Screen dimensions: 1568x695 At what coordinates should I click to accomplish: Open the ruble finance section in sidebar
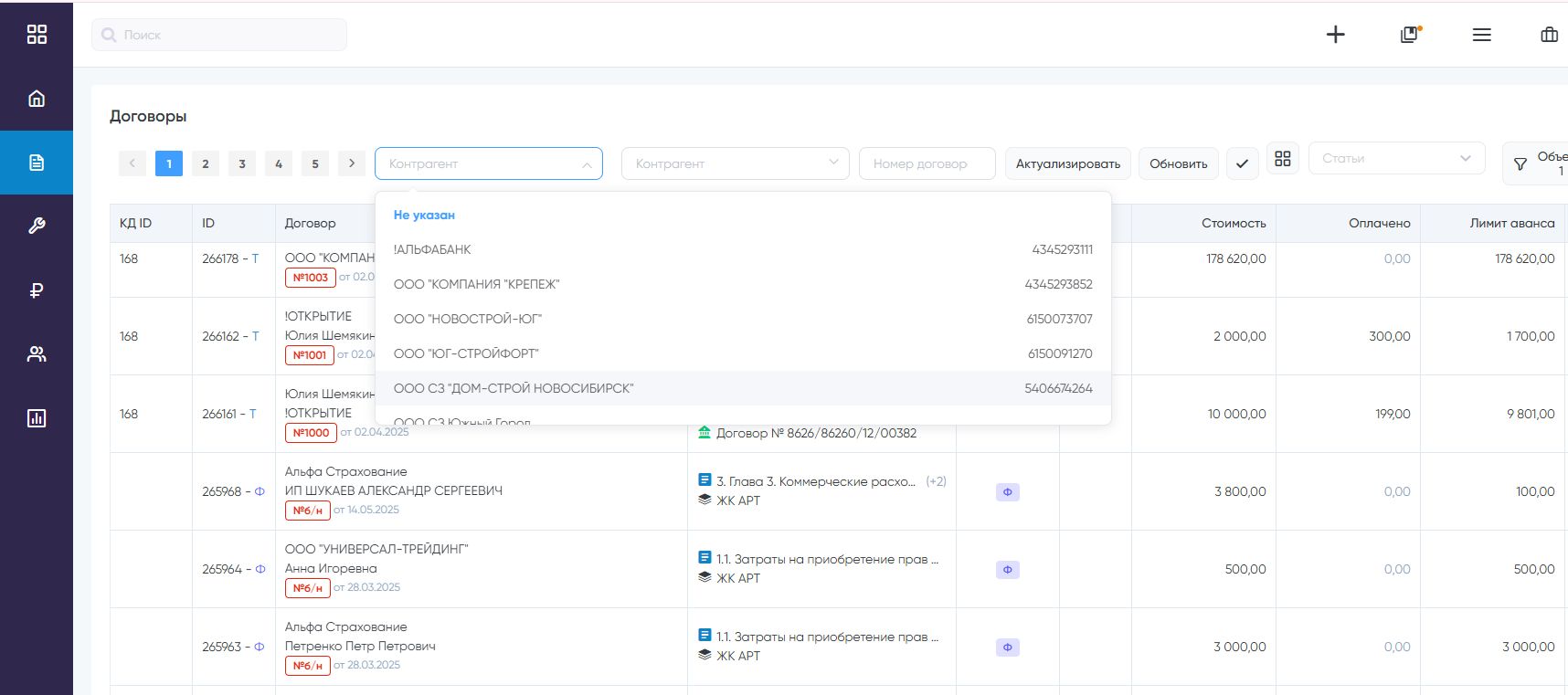click(x=37, y=290)
